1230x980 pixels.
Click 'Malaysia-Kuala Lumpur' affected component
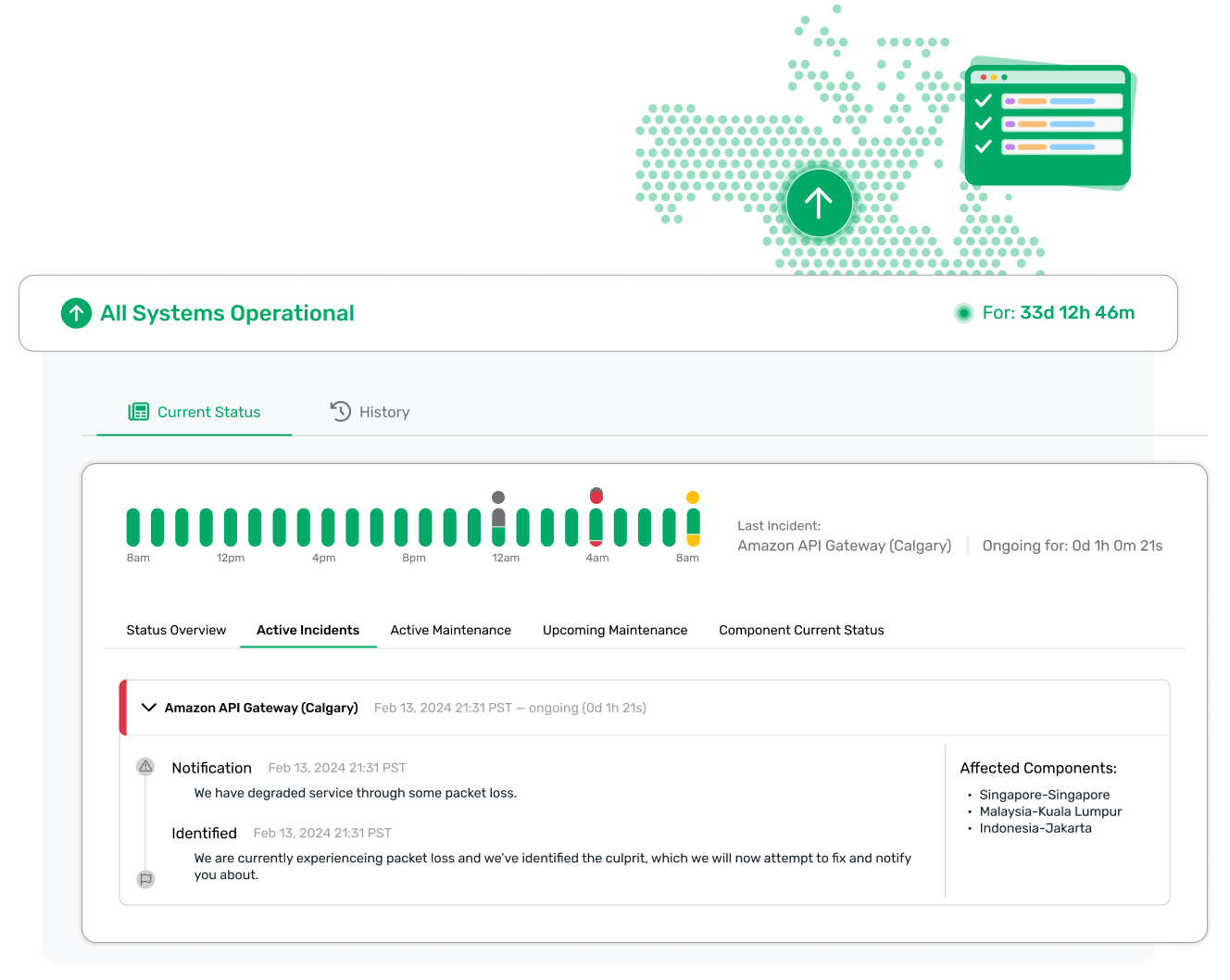click(1050, 811)
